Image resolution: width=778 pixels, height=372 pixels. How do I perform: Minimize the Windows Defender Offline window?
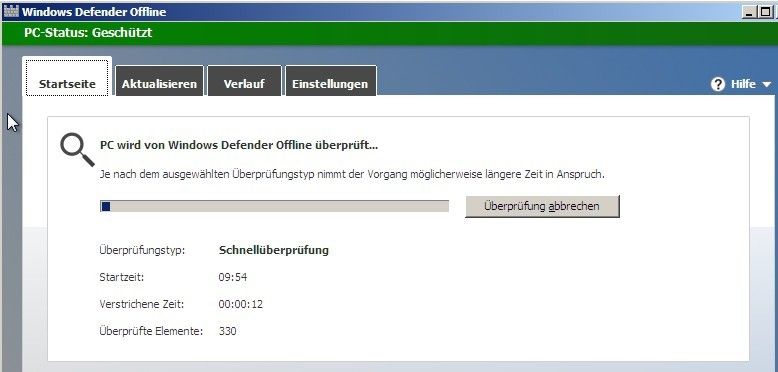pos(749,12)
